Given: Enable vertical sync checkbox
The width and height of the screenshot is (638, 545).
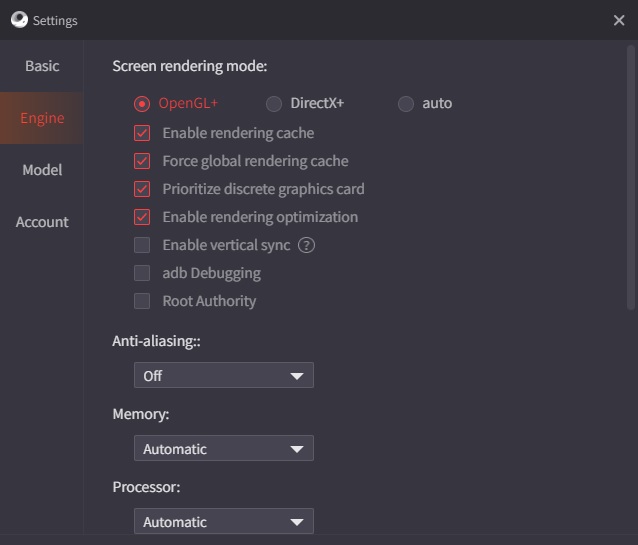Looking at the screenshot, I should click(142, 245).
